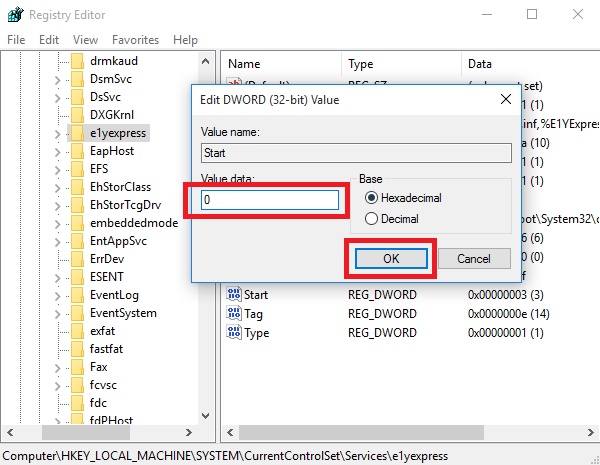Expand the EapHost tree node
Screen dimensions: 600x465
click(57, 152)
